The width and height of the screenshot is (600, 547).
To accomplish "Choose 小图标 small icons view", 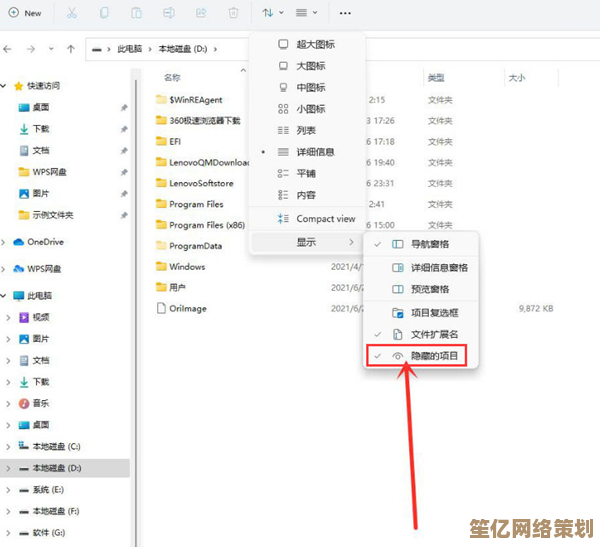I will (311, 109).
